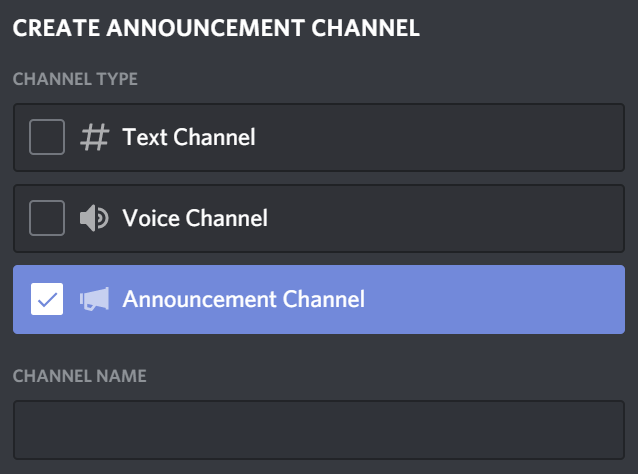Click right end of the channel name text box
Screen dimensions: 638x474
click(600, 430)
